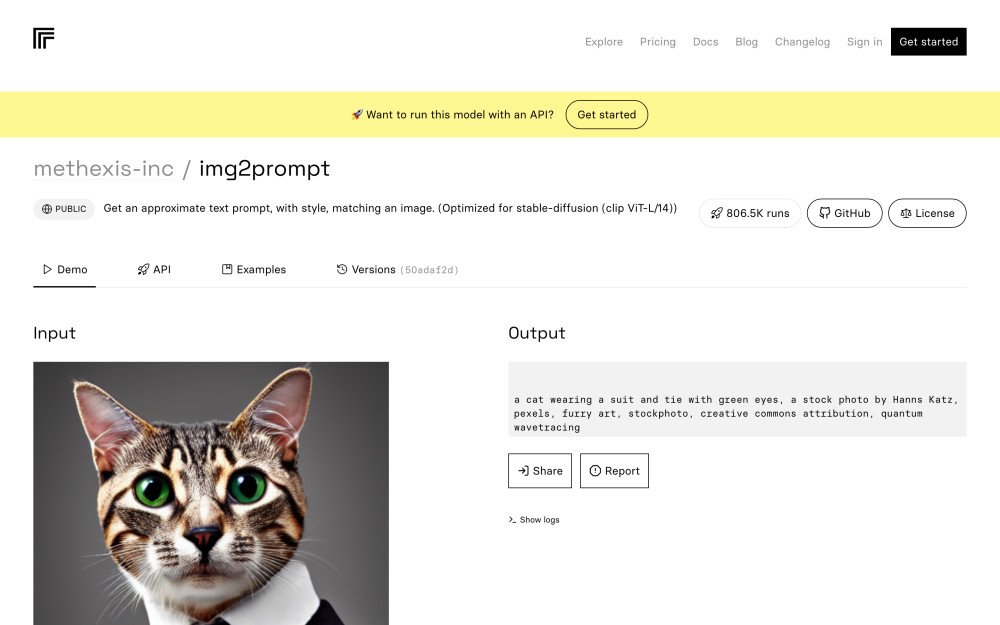Click Sign in link
Viewport: 1000px width, 625px height.
(864, 42)
